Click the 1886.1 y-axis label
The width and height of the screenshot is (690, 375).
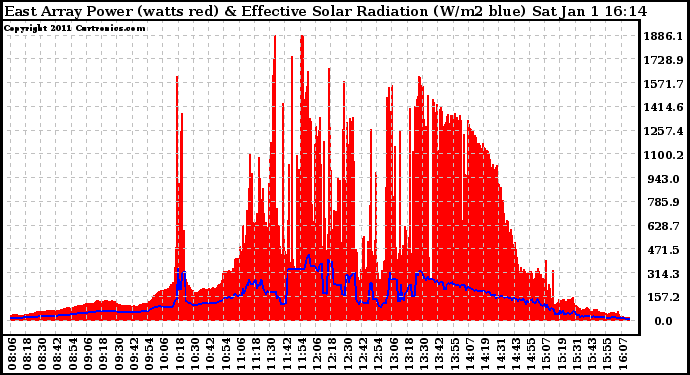(663, 36)
